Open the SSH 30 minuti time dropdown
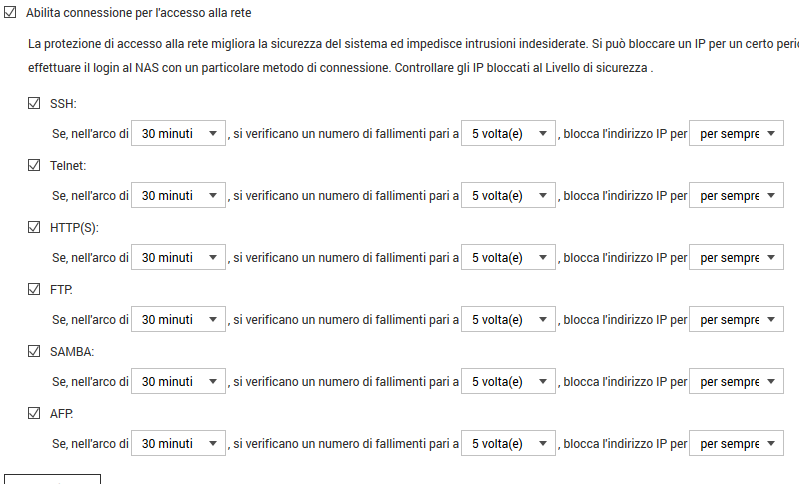The image size is (799, 484). (x=179, y=134)
